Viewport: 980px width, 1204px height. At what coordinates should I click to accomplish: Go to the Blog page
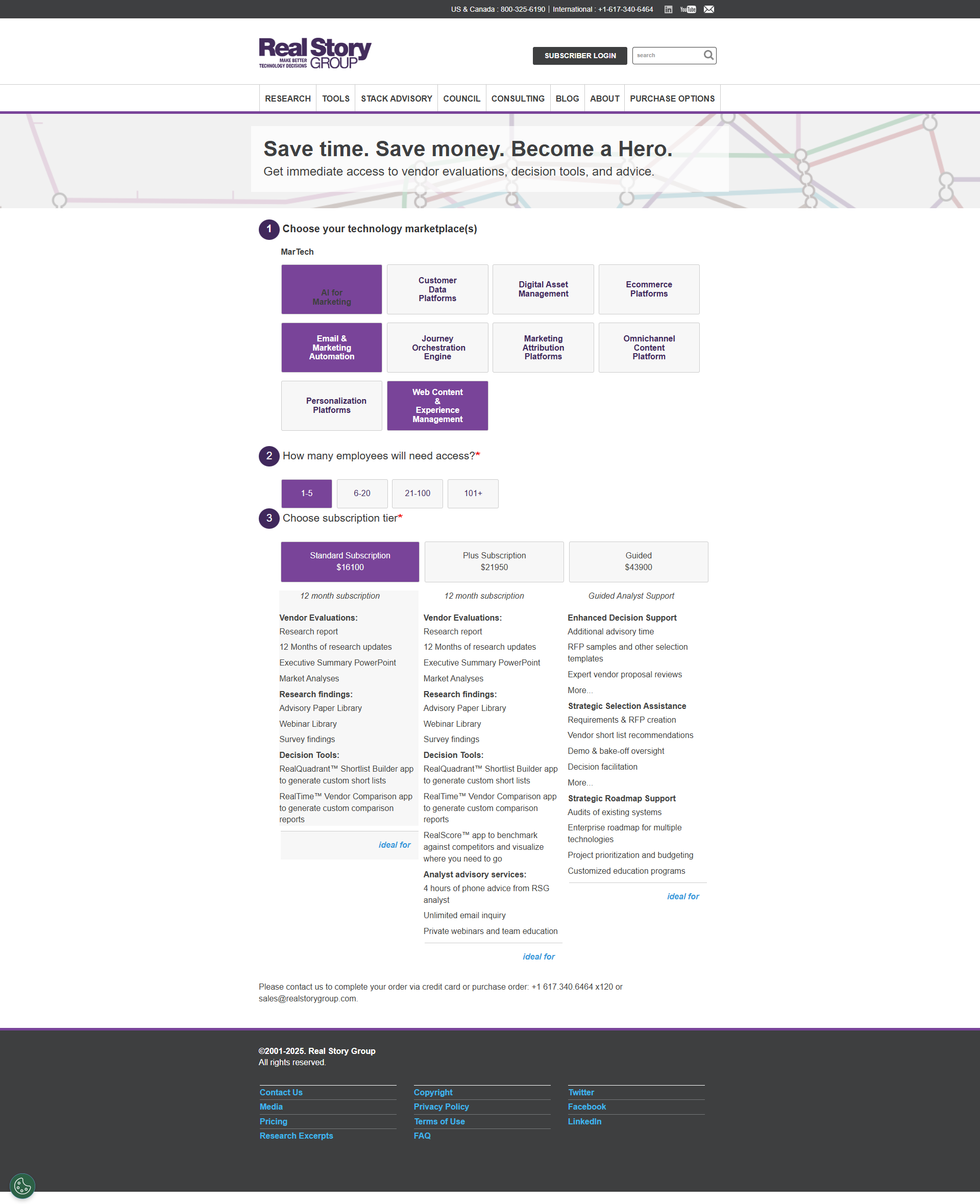567,98
